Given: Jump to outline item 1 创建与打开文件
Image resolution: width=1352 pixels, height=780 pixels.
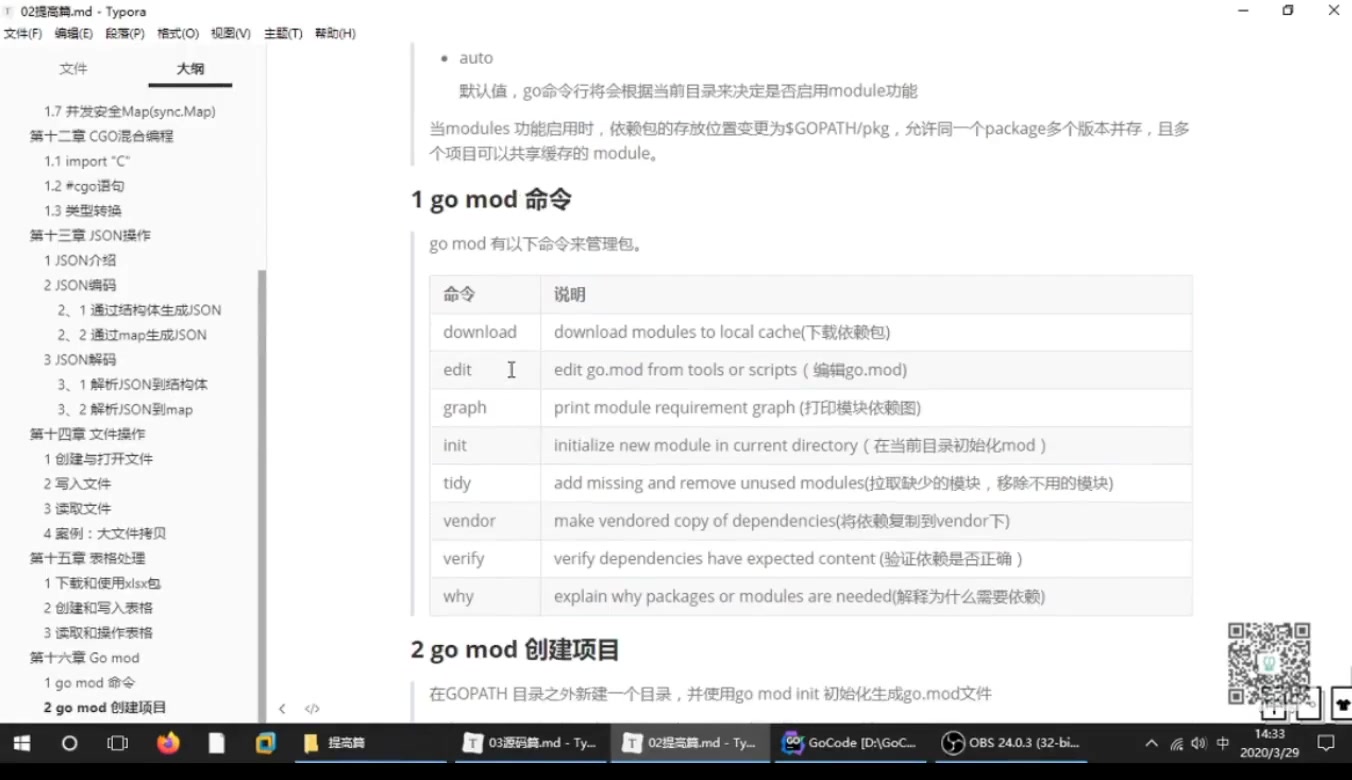Looking at the screenshot, I should click(x=98, y=459).
